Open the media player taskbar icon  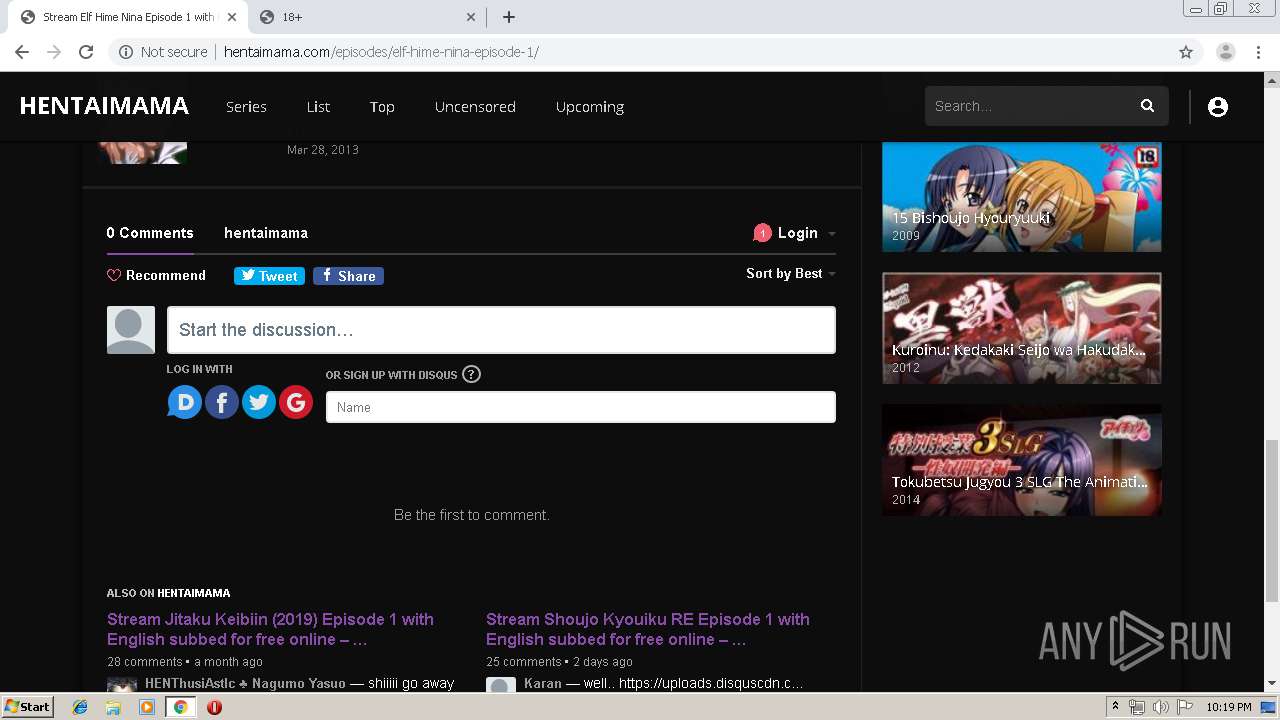coord(147,707)
